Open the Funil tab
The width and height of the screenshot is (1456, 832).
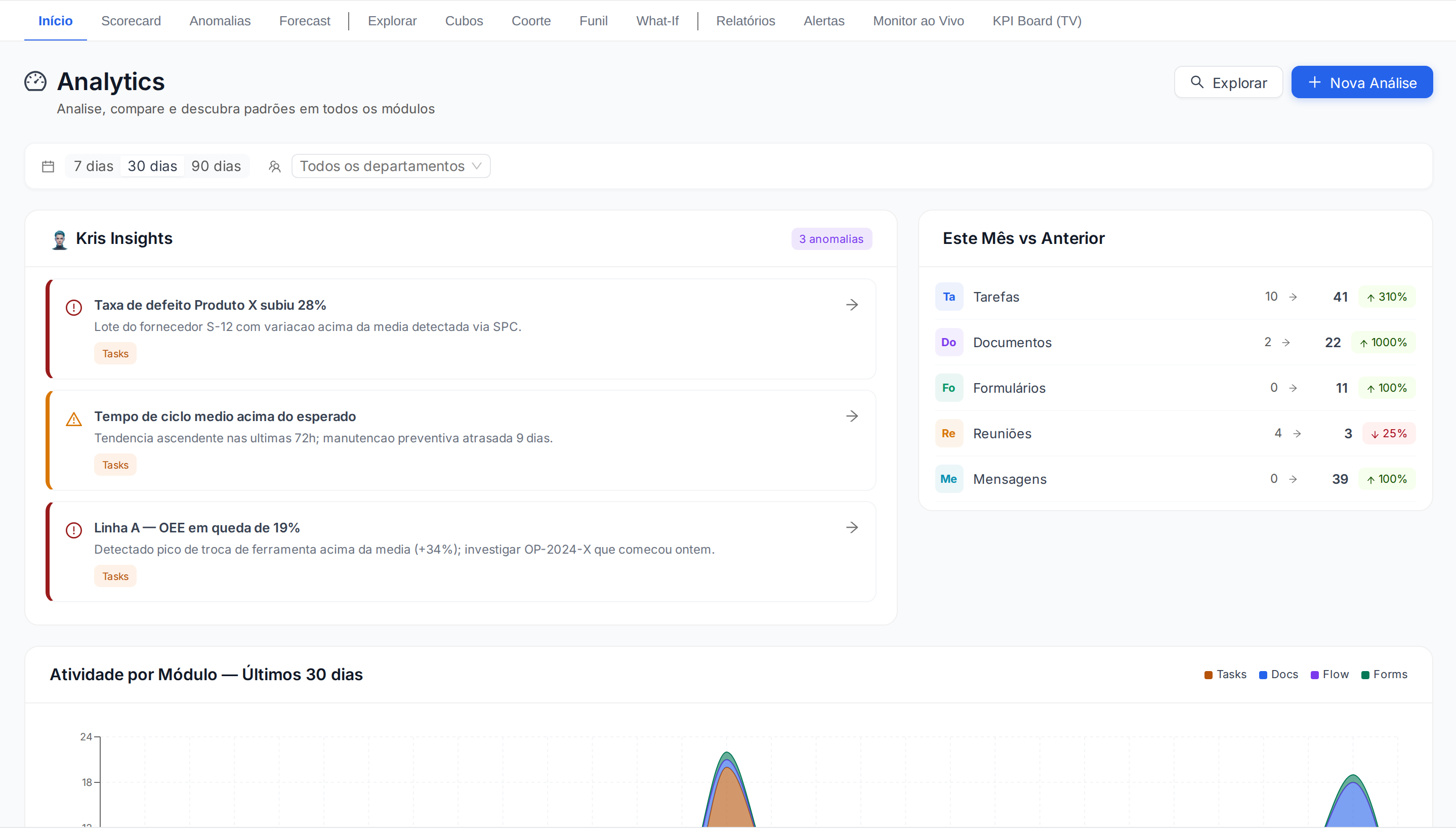pyautogui.click(x=593, y=21)
